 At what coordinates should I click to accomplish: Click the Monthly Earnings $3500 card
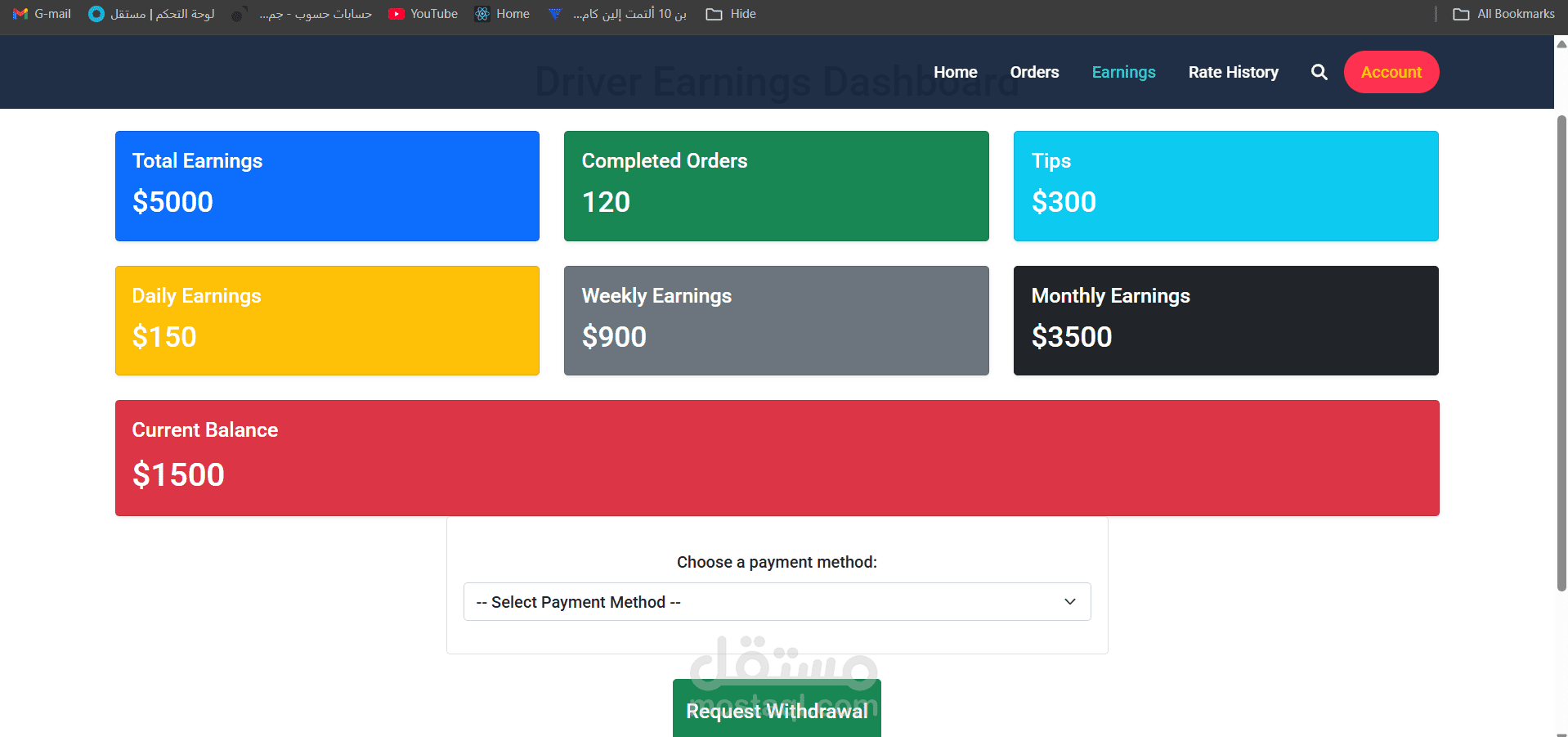[1226, 321]
